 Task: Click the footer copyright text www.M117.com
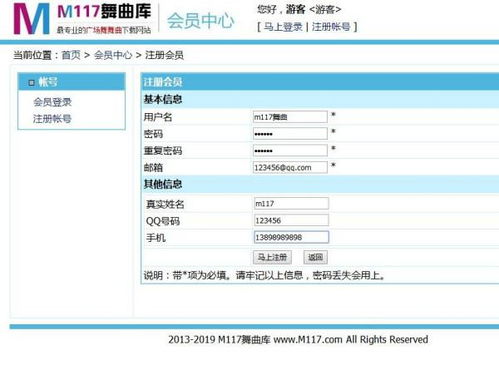pos(308,340)
